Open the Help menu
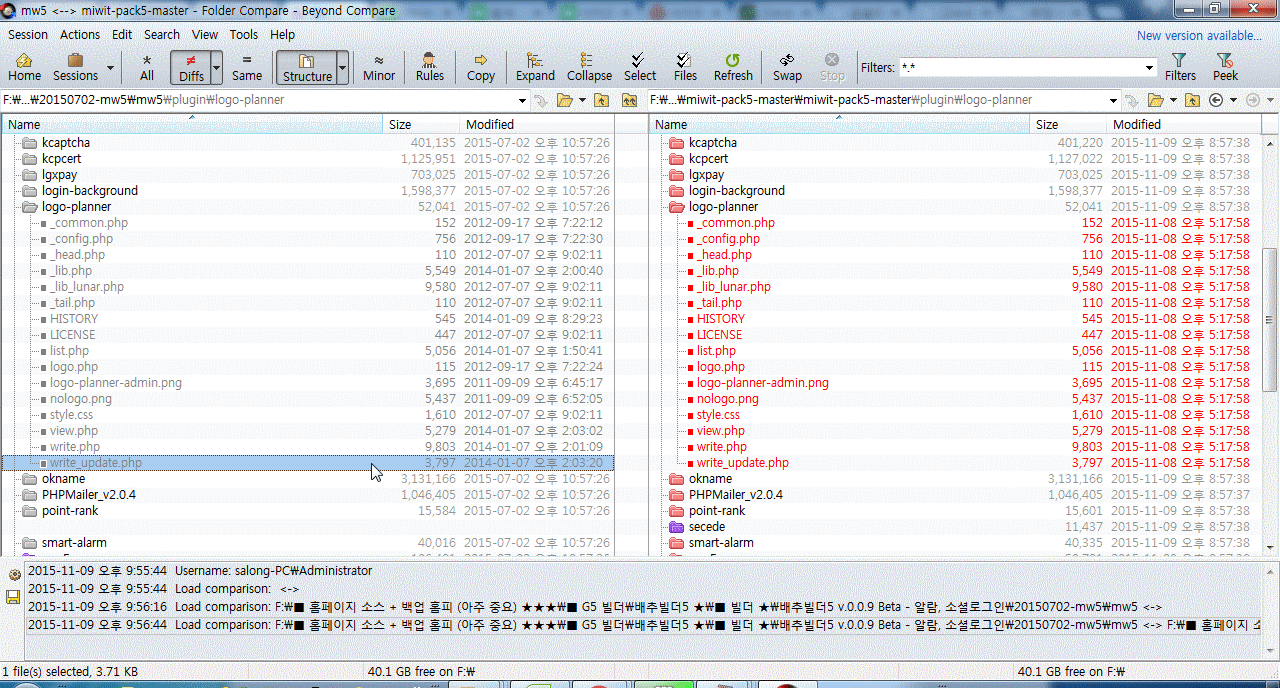This screenshot has height=688, width=1280. click(x=283, y=34)
